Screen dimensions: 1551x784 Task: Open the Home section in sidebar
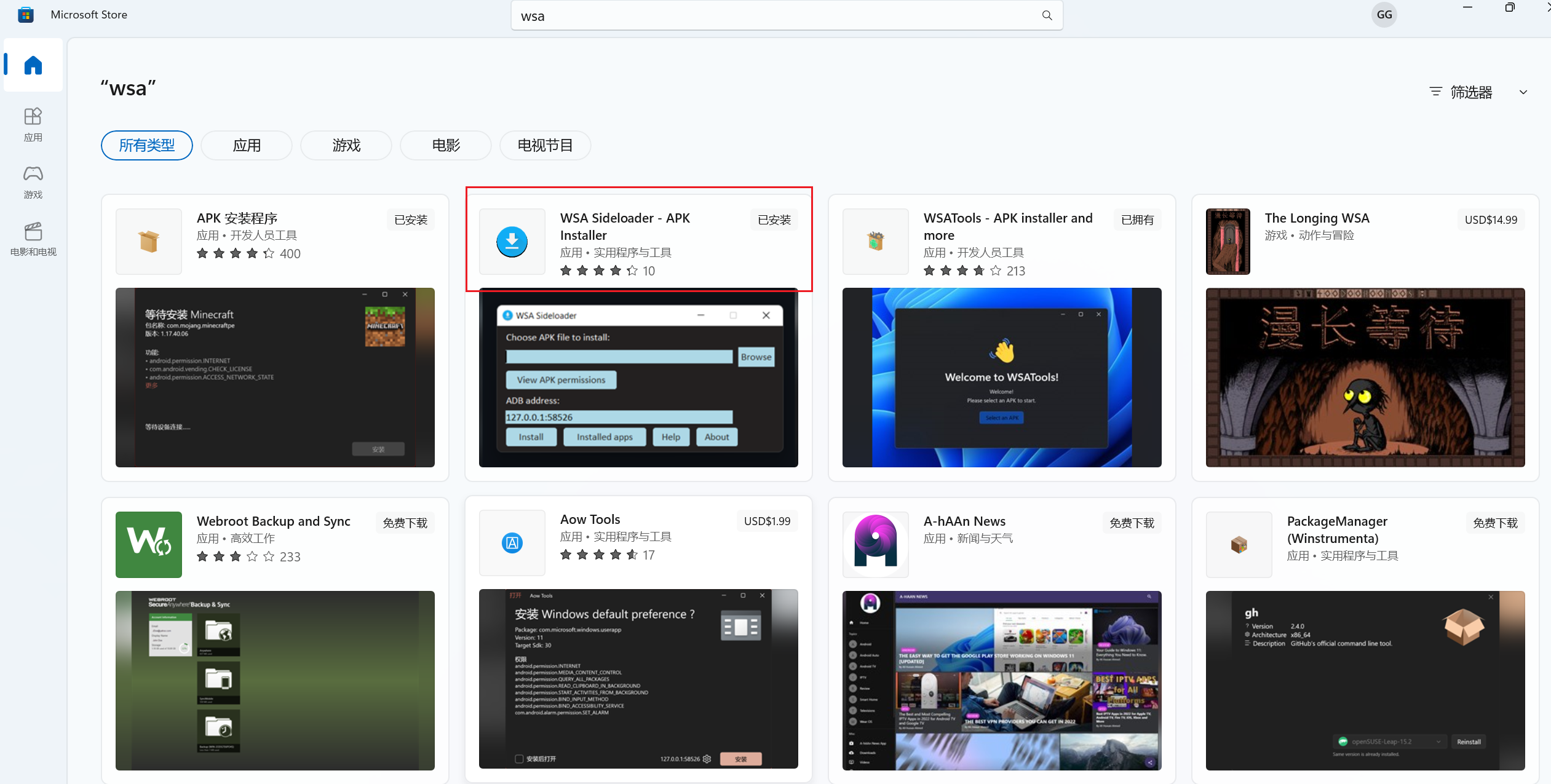(x=33, y=65)
